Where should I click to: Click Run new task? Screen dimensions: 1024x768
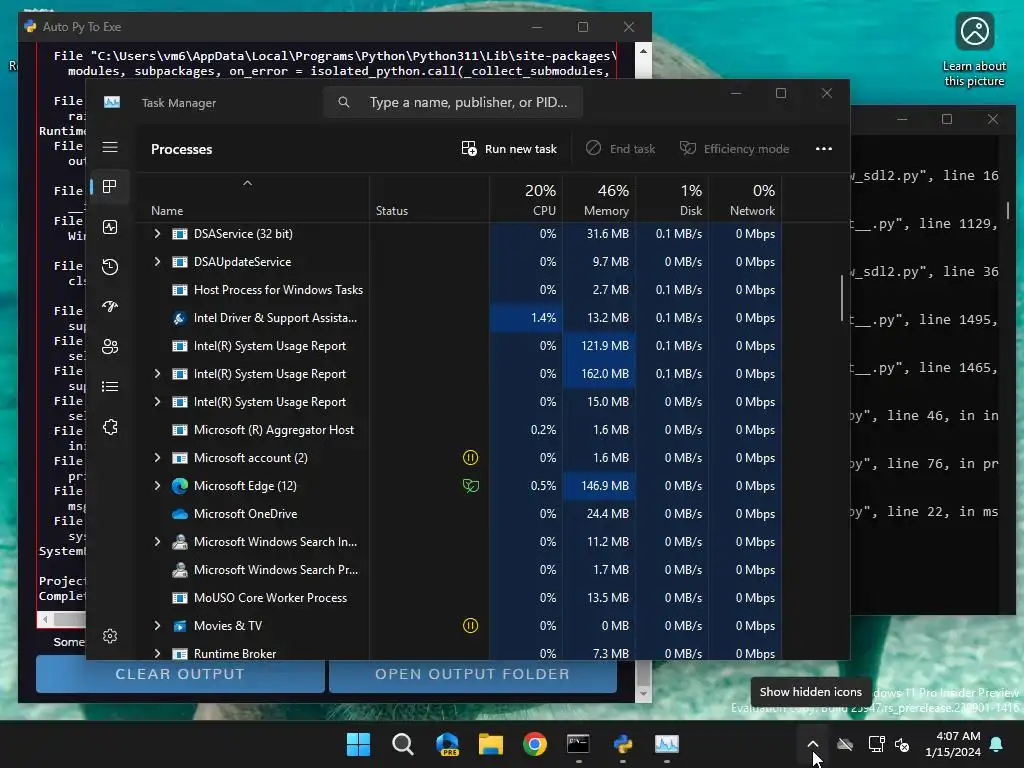(509, 149)
